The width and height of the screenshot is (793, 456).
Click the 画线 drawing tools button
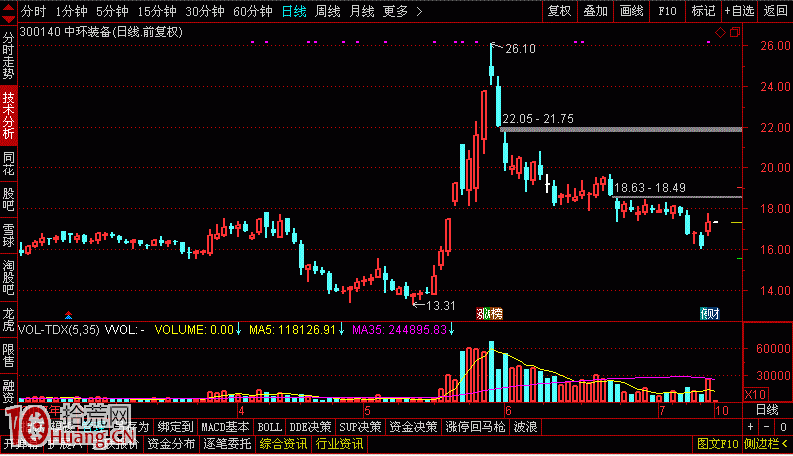[632, 11]
